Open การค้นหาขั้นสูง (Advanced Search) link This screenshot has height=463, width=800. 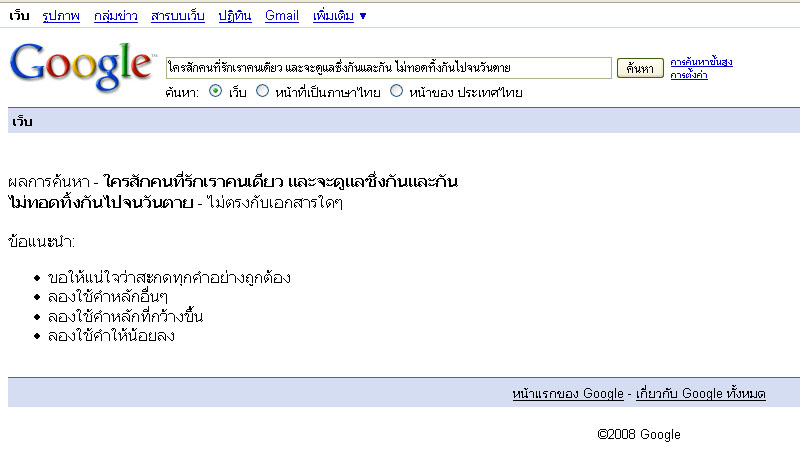pos(701,62)
